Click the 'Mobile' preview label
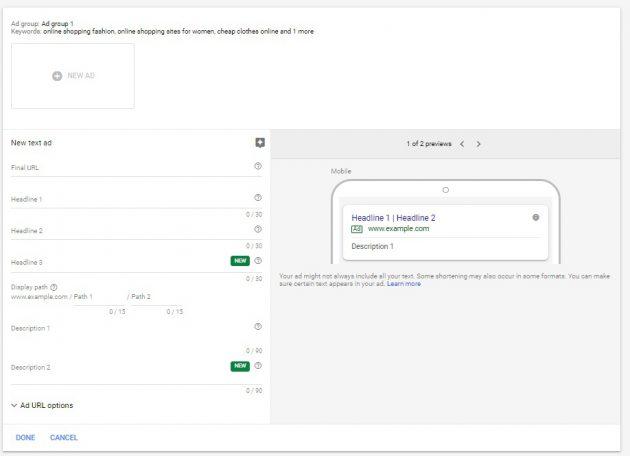 (341, 171)
